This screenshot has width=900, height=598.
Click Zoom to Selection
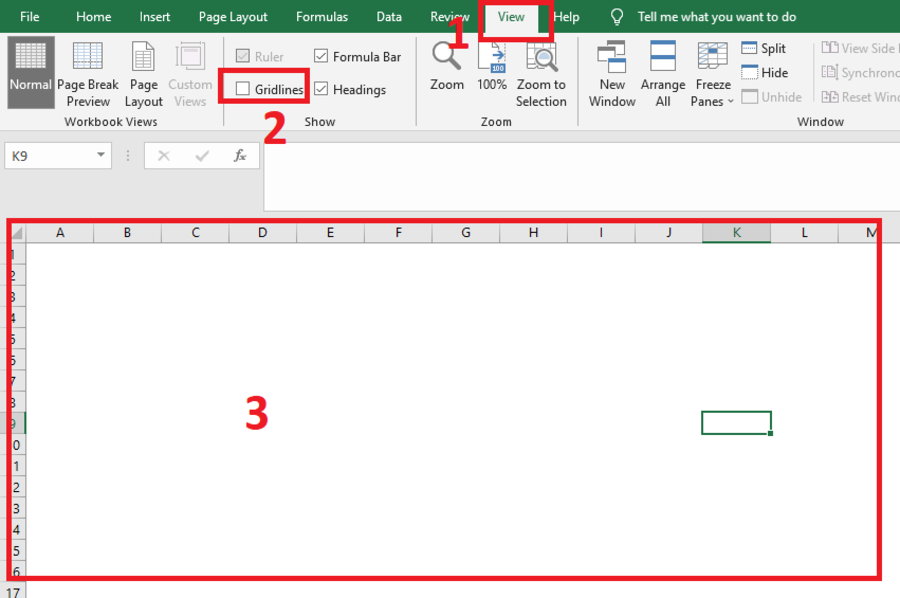(541, 75)
